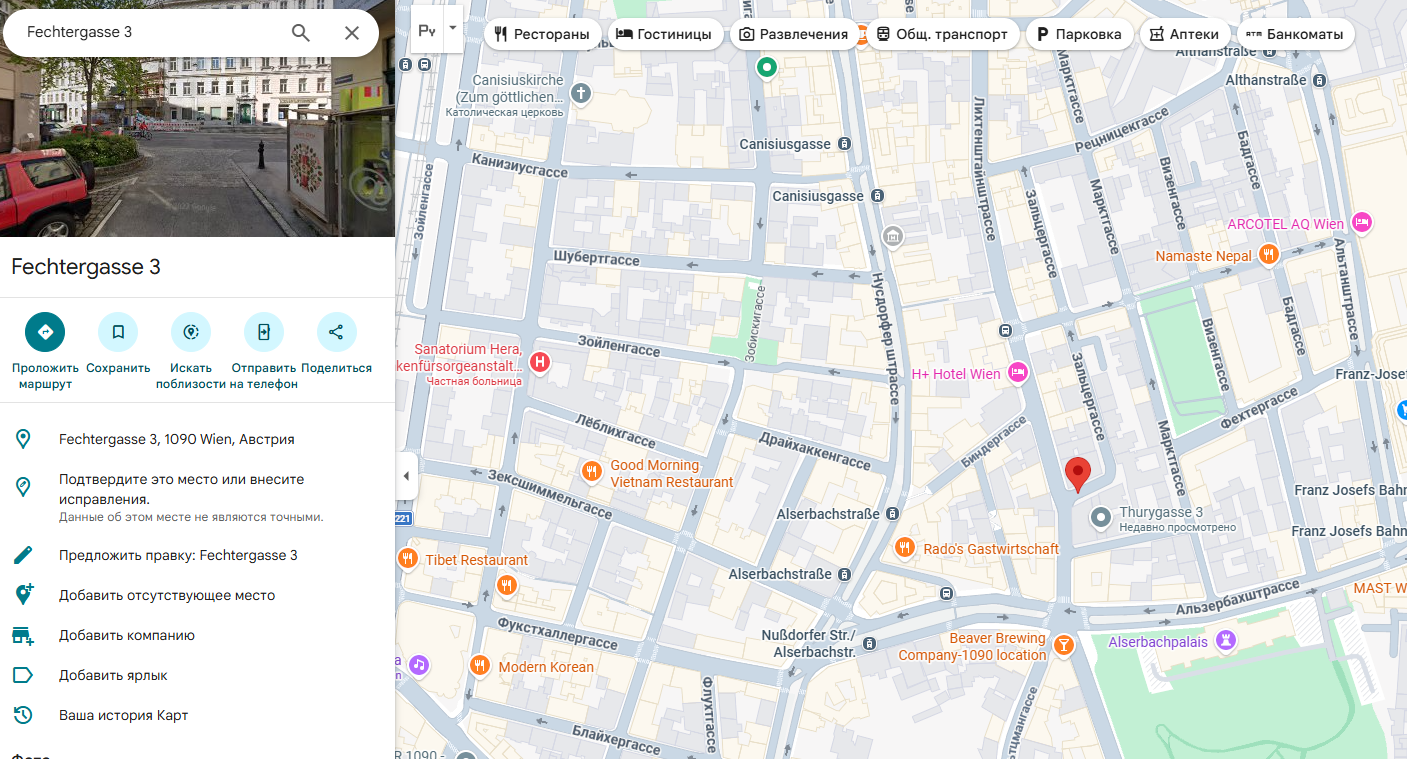
Task: Click the search magnifier icon
Action: (301, 33)
